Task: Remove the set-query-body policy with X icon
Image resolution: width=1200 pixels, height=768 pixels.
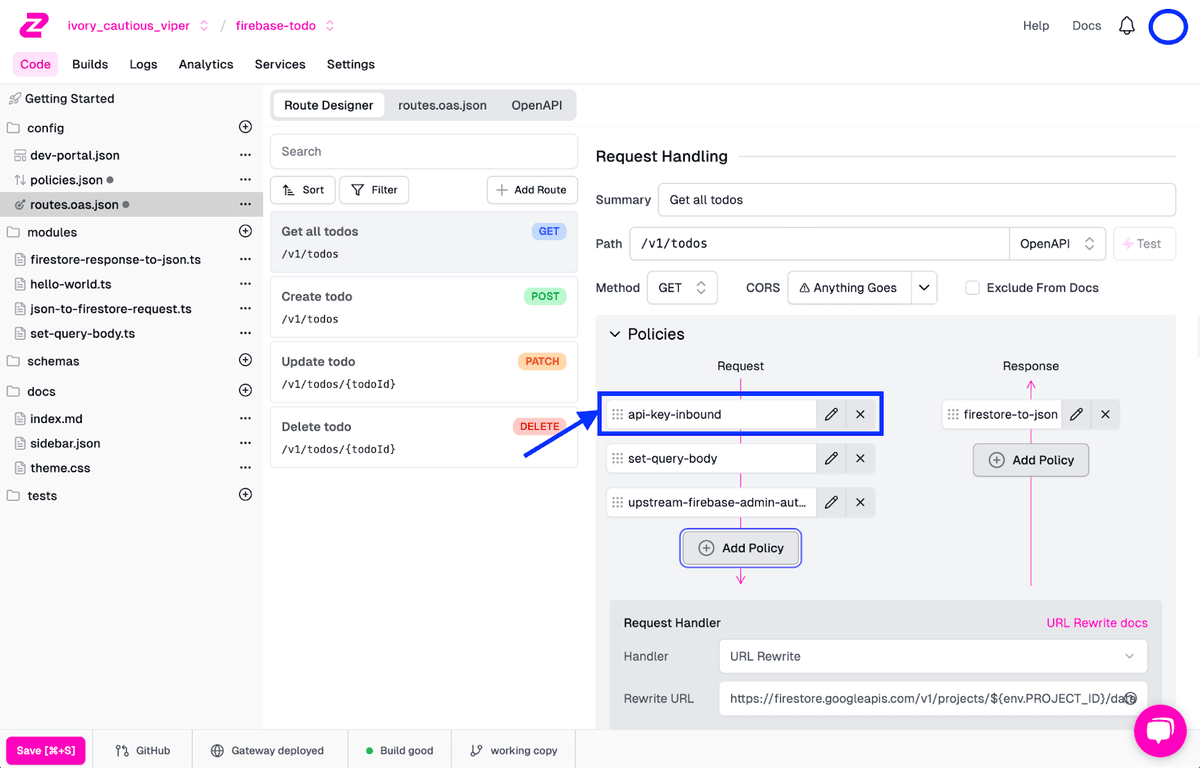Action: 860,458
